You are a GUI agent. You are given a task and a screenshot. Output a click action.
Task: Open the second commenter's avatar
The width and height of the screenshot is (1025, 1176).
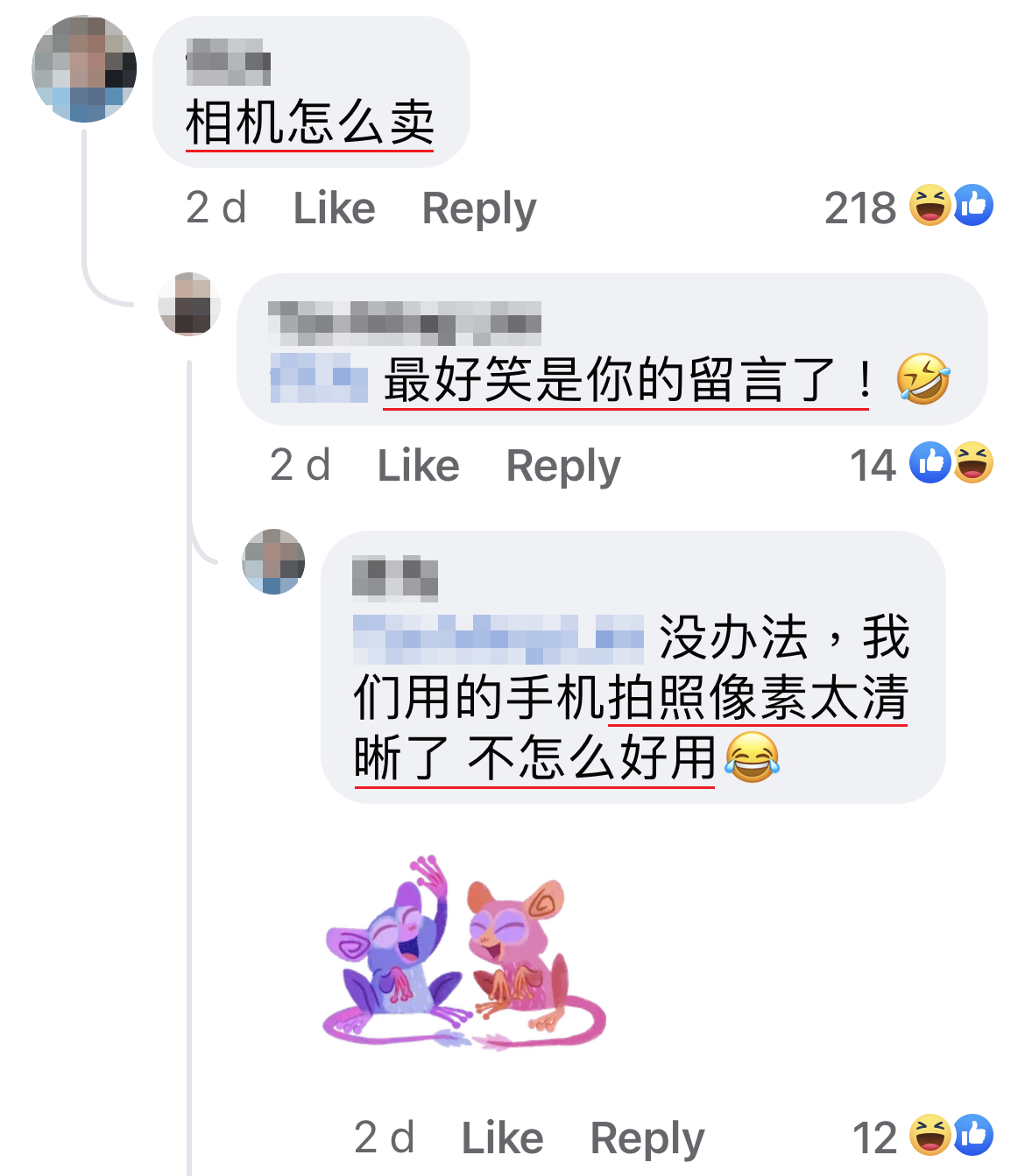point(189,304)
